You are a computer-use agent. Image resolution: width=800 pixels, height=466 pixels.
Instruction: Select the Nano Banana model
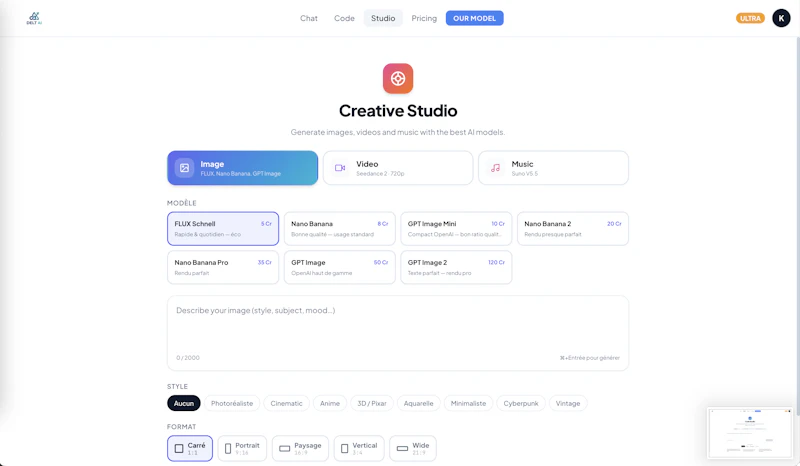[339, 229]
